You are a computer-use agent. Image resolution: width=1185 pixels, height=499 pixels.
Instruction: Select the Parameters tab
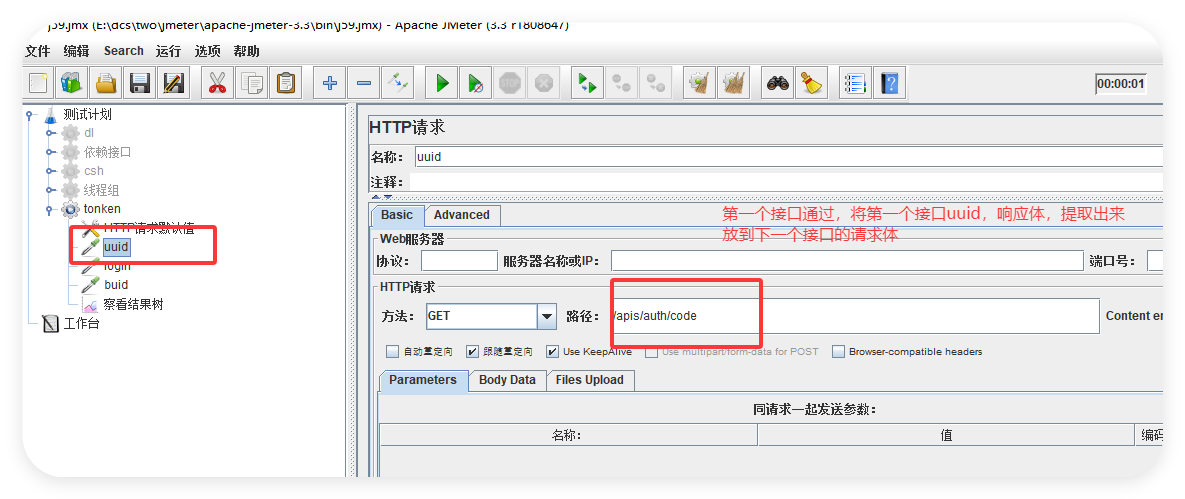[x=423, y=380]
